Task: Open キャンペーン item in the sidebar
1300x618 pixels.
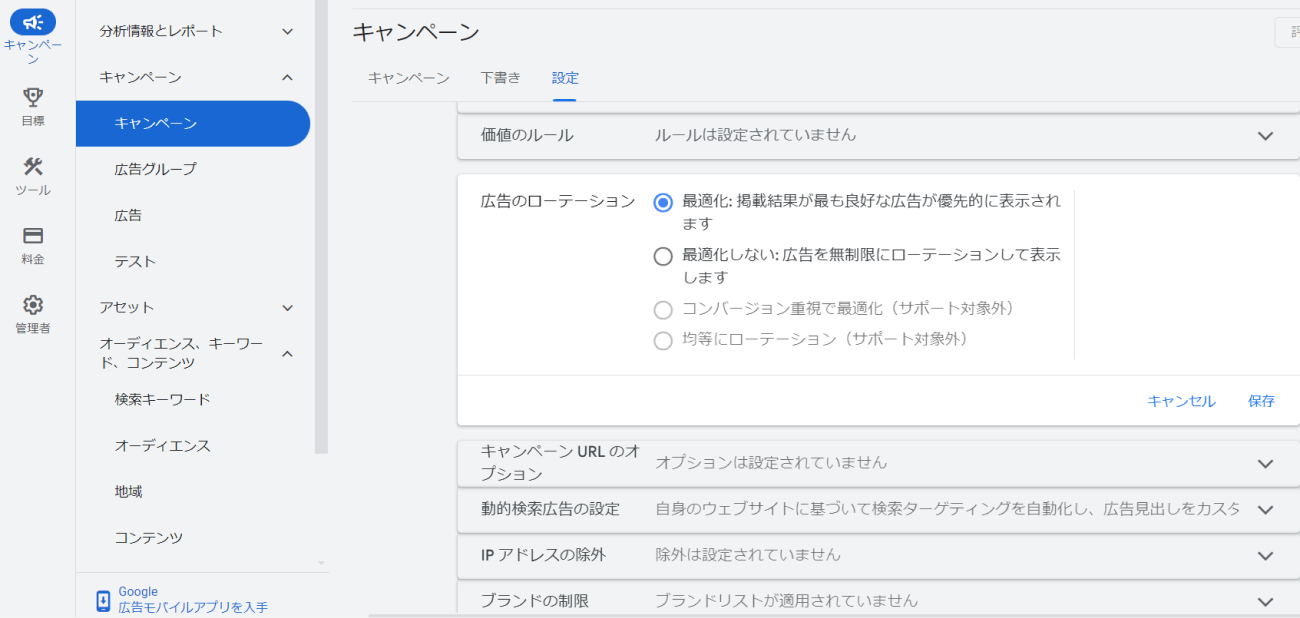Action: click(x=193, y=124)
